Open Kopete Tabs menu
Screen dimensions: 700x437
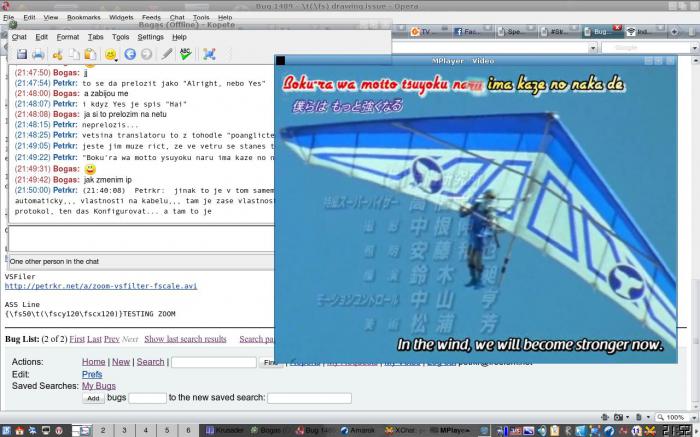click(x=96, y=37)
